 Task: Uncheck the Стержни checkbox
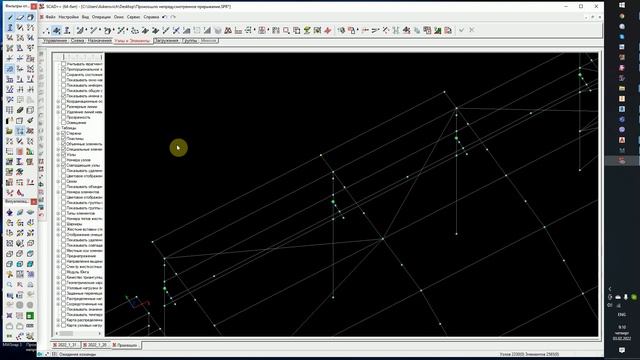click(63, 133)
